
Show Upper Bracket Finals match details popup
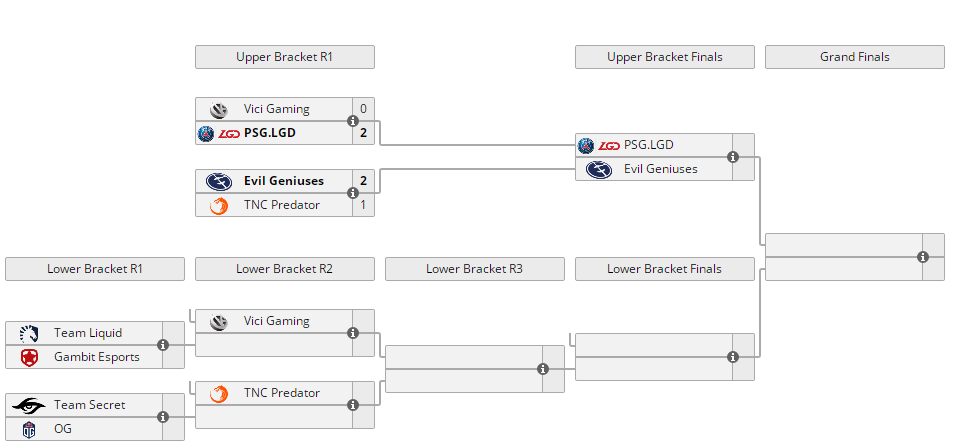(733, 157)
